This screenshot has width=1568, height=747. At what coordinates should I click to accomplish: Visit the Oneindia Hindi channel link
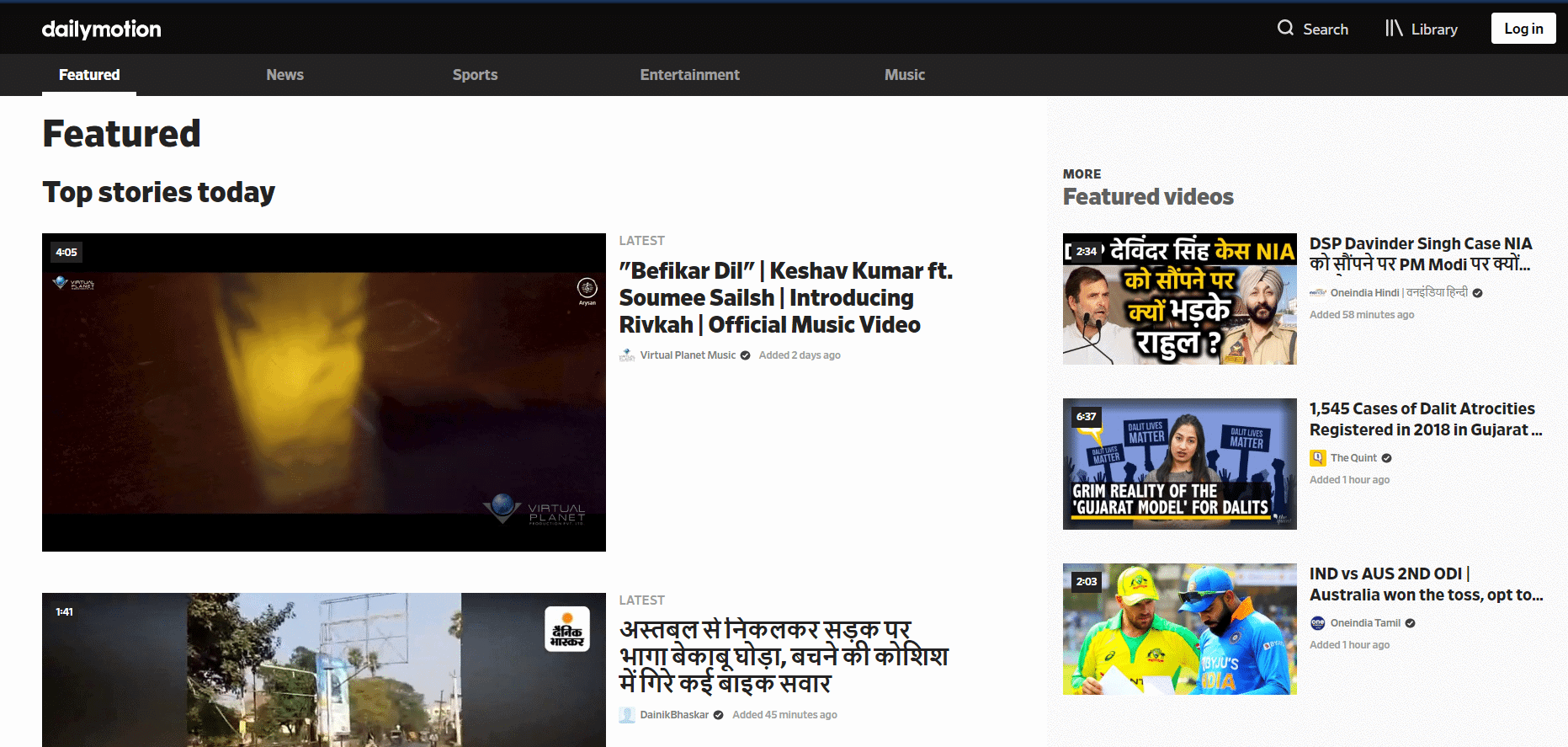(x=1399, y=293)
